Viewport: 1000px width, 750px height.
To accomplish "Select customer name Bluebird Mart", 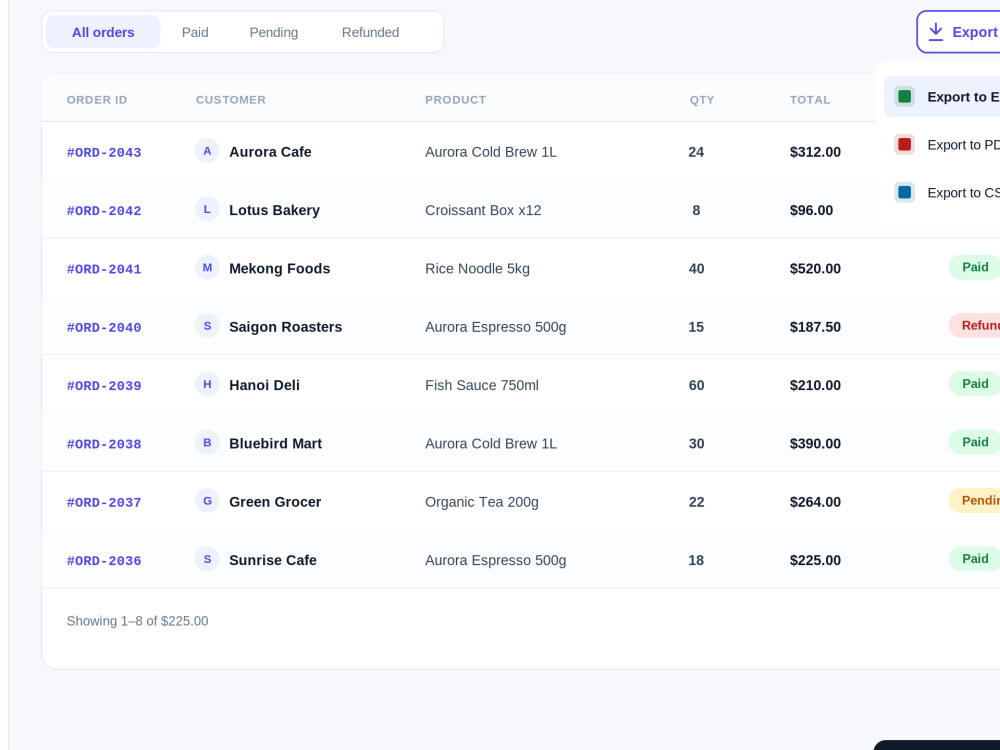I will (276, 443).
